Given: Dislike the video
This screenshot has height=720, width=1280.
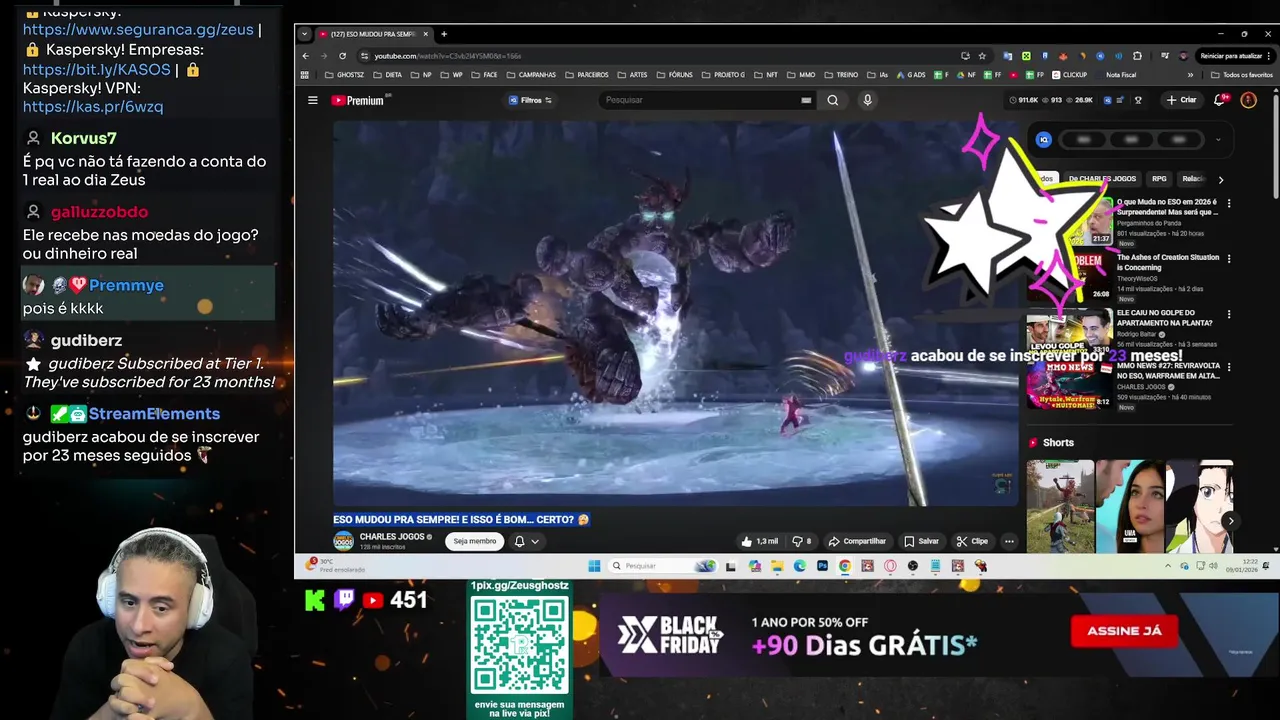Looking at the screenshot, I should [802, 541].
